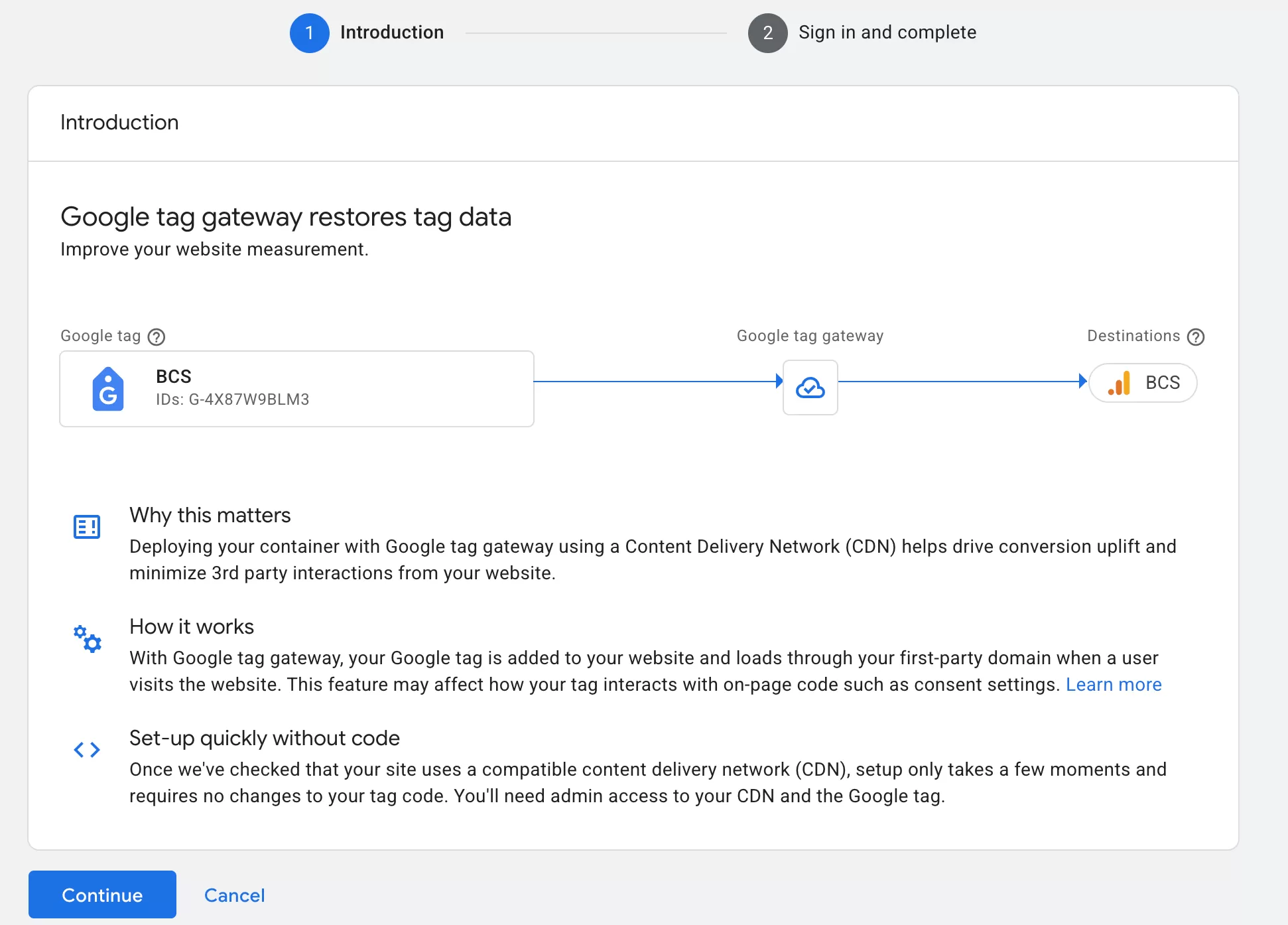Screen dimensions: 1288x925
Task: Click the How it works gears icon
Action: point(87,638)
